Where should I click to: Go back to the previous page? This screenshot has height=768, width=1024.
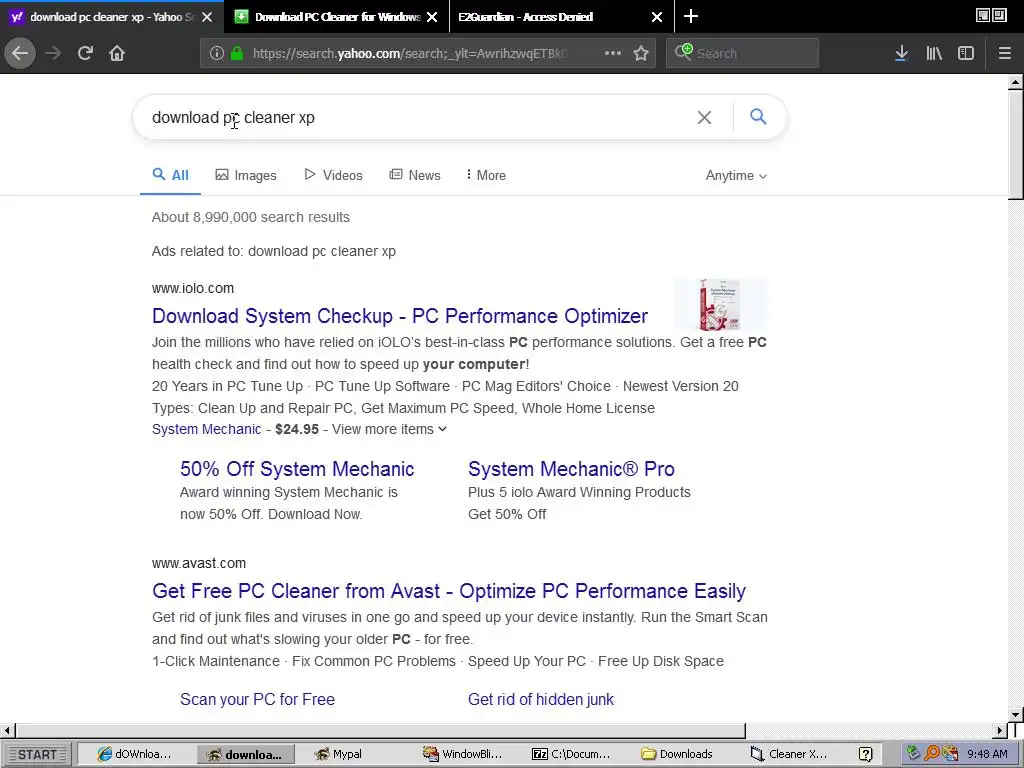point(20,53)
